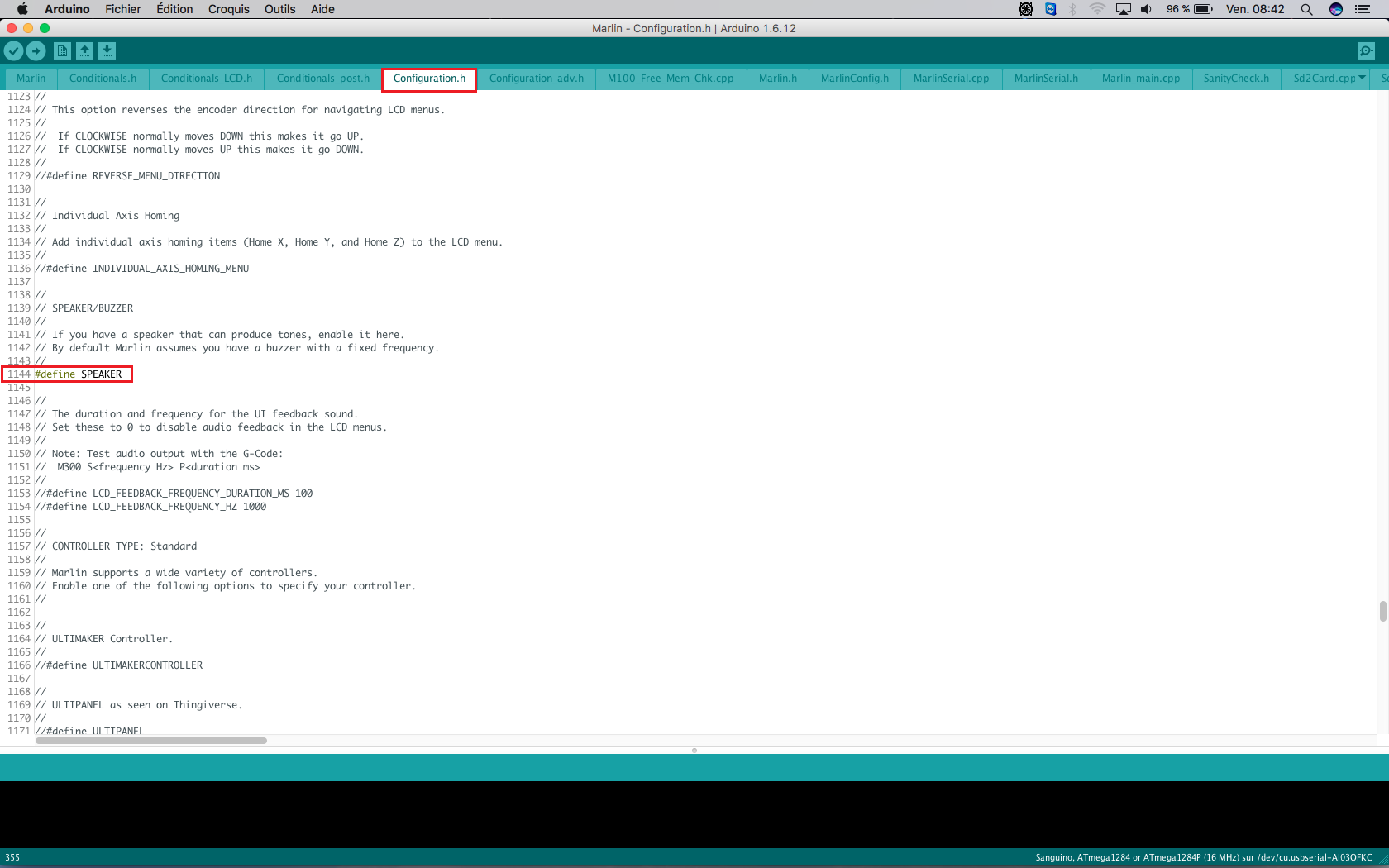The height and width of the screenshot is (868, 1389).
Task: Switch to the Sd2Card.cpp tab
Action: [1325, 79]
